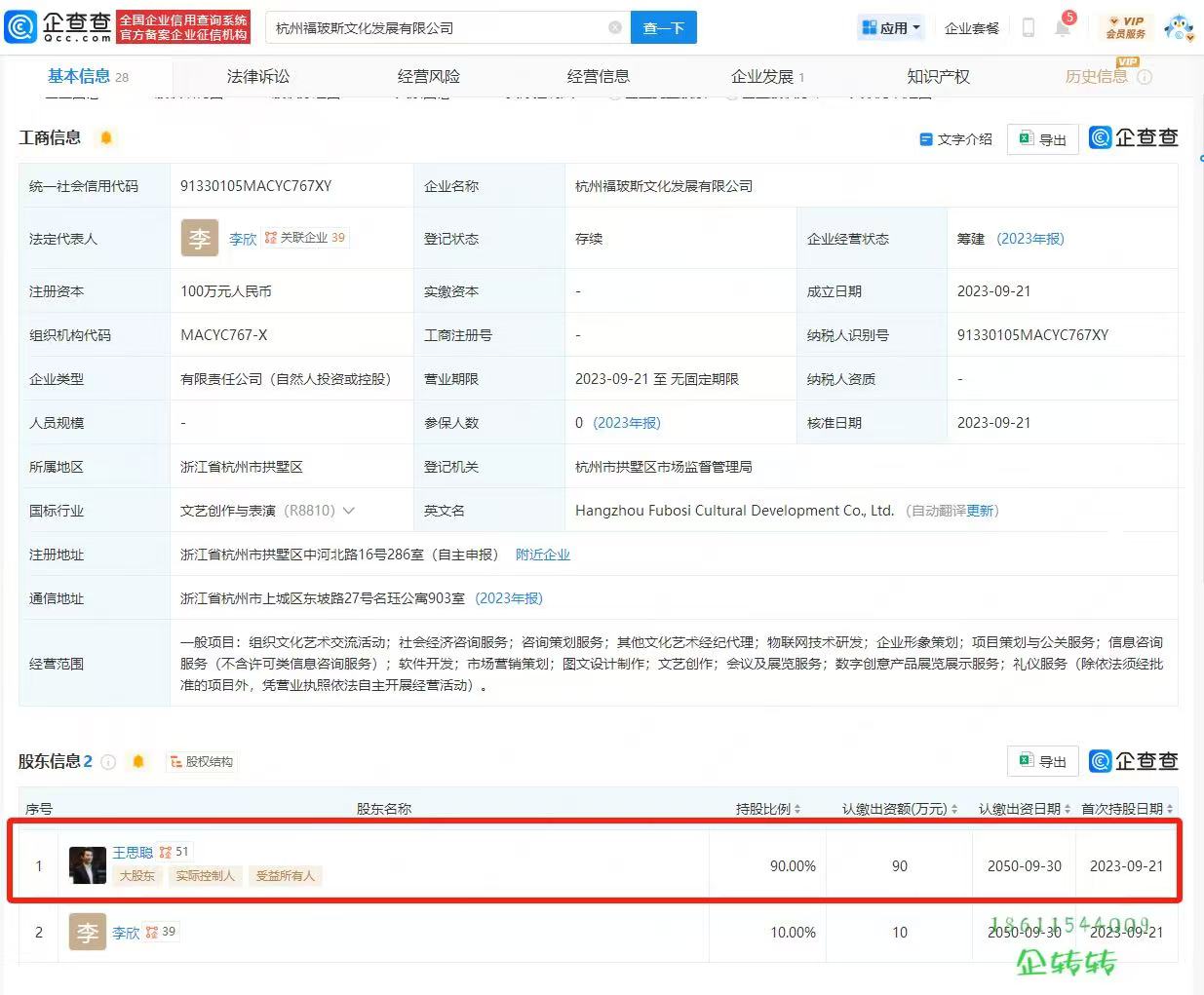Open 文字介绍 for the business info
Image resolution: width=1204 pixels, height=995 pixels.
click(956, 139)
